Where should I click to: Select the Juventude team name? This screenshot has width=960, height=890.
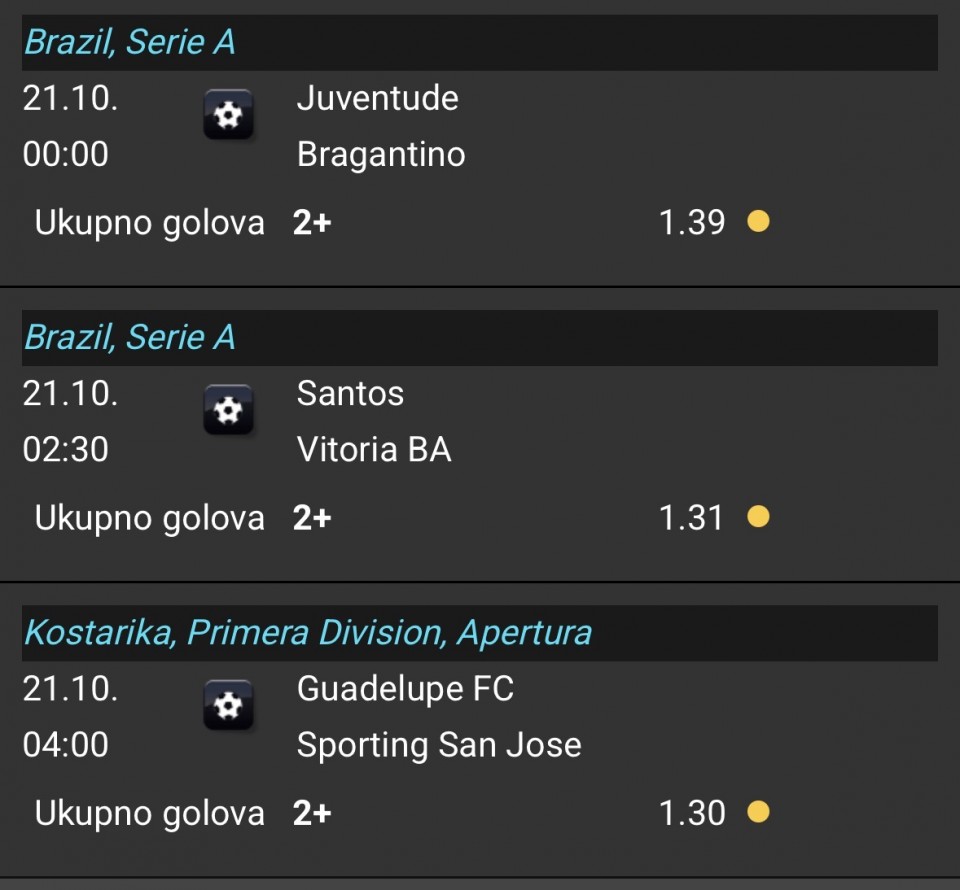[377, 98]
